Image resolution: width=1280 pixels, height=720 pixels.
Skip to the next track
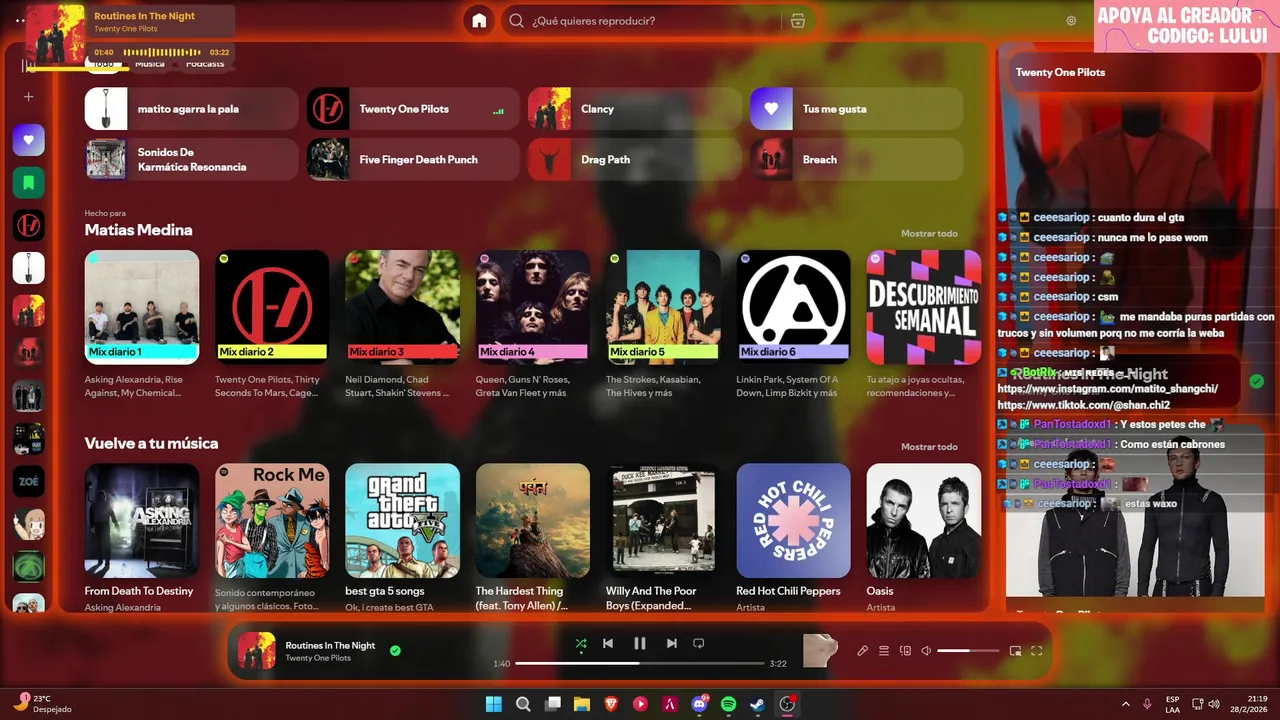coord(672,644)
